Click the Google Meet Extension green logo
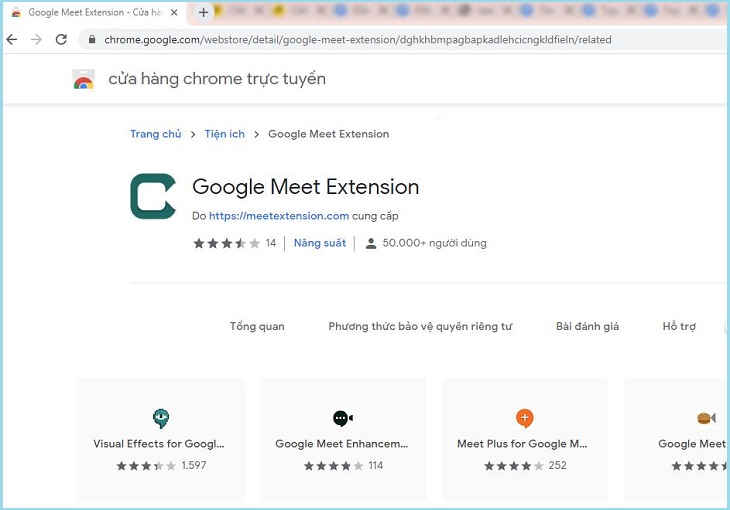This screenshot has height=510, width=730. click(x=153, y=196)
